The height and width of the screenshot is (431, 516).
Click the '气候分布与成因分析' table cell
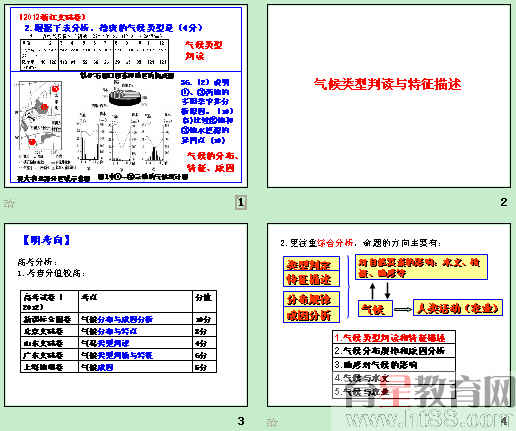tap(135, 319)
